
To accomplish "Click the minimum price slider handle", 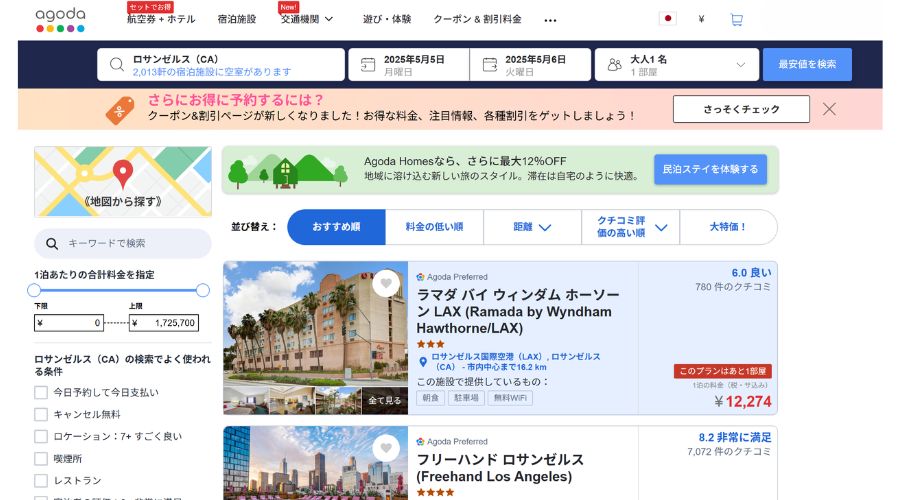I will (x=34, y=290).
